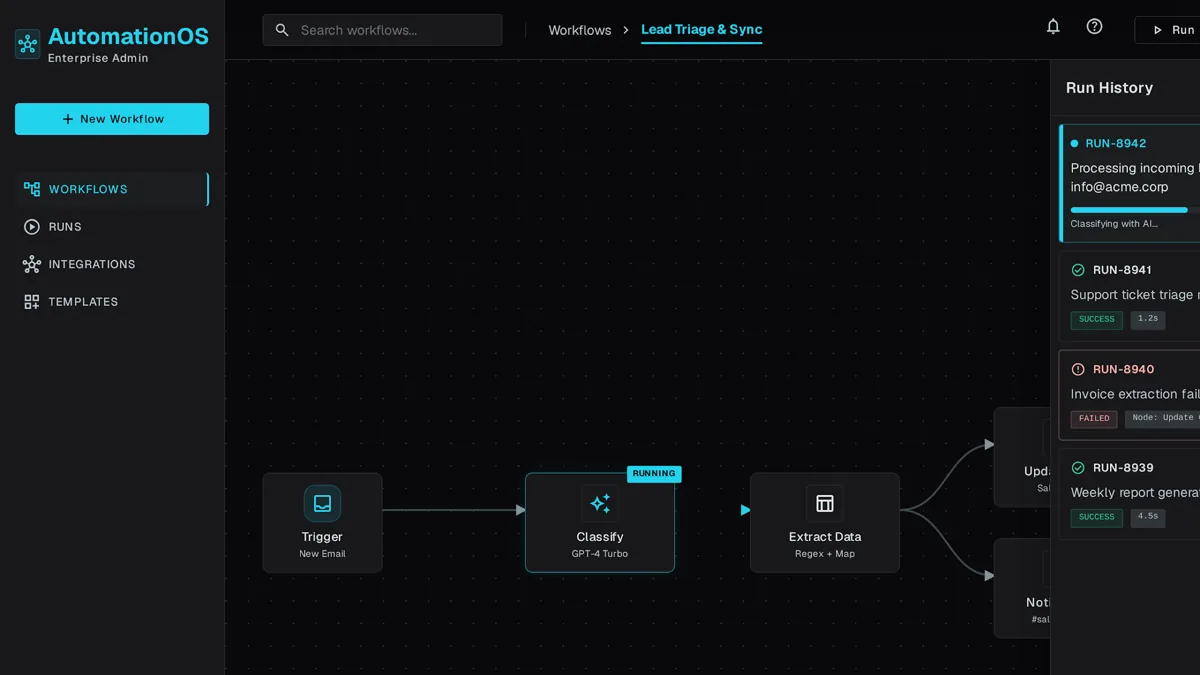Screen dimensions: 1200x675
Task: Select the Trigger New Email node
Action: click(x=322, y=523)
